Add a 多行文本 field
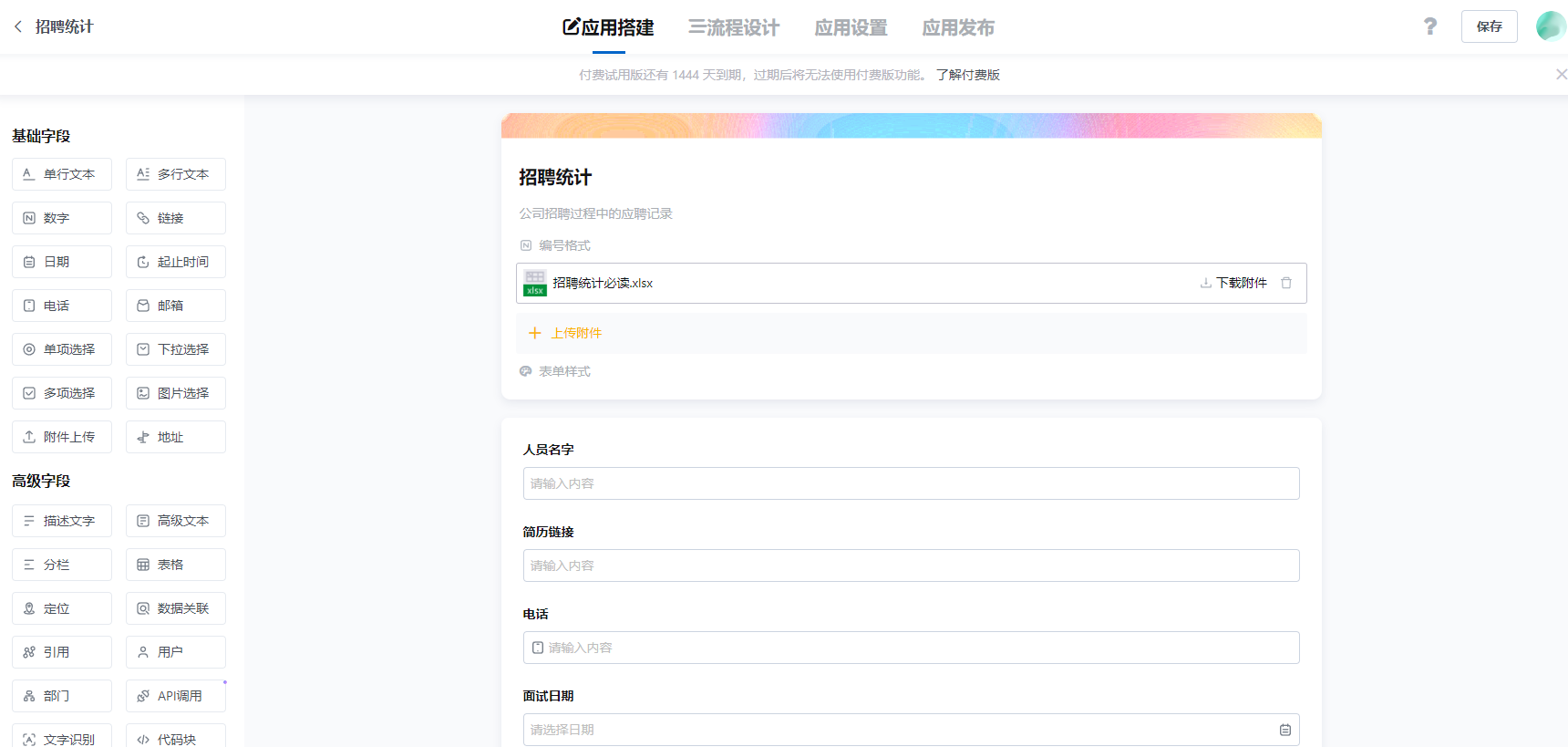The image size is (1568, 747). pyautogui.click(x=176, y=174)
